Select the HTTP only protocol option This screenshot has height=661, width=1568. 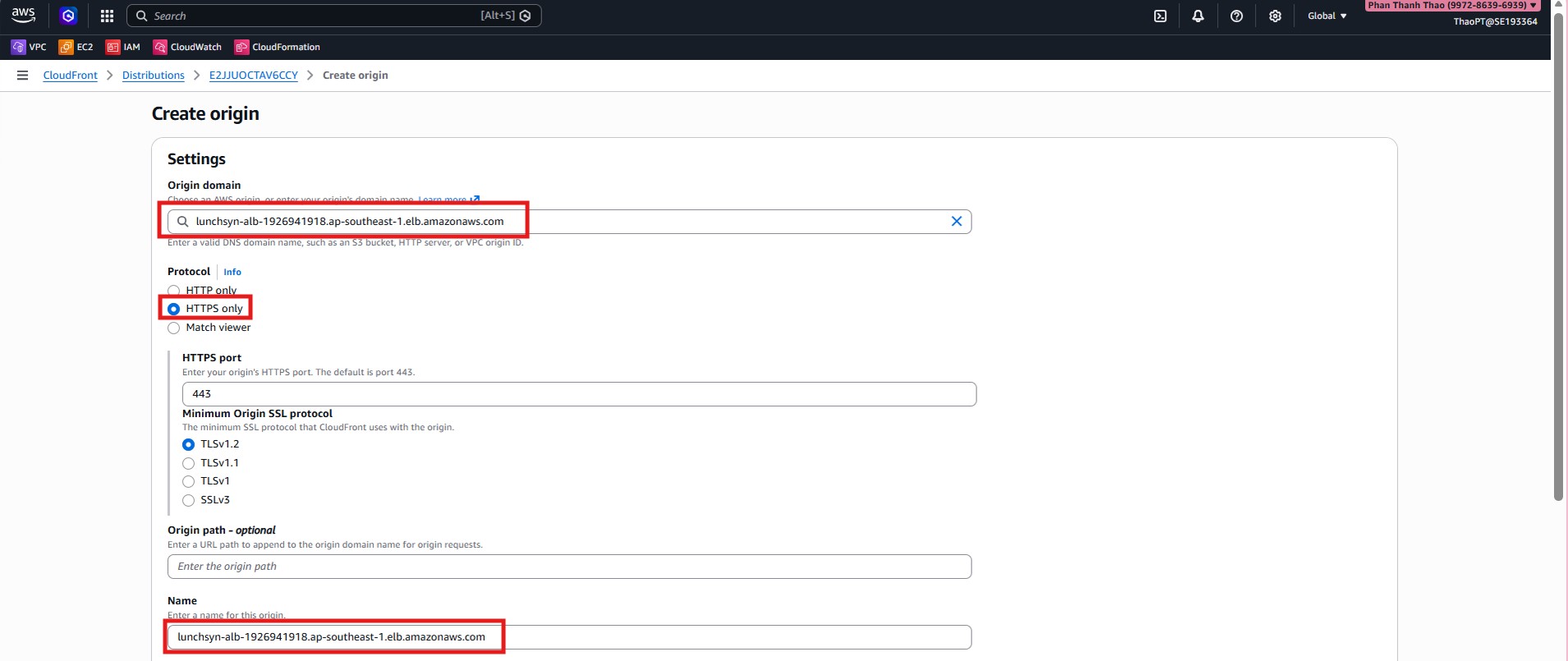click(173, 291)
